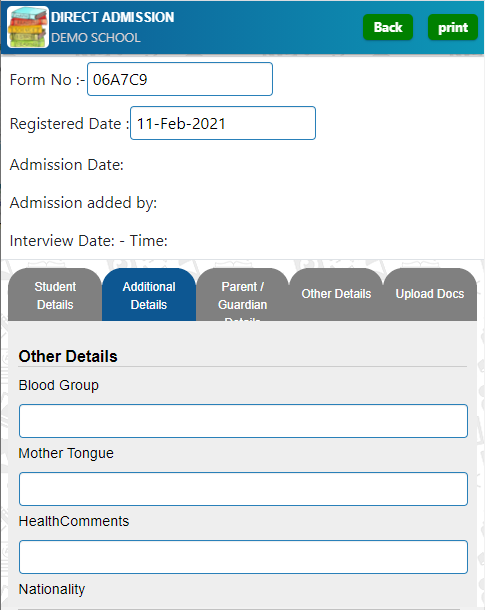This screenshot has width=485, height=610.
Task: Switch to the Other Details tab
Action: [x=336, y=294]
